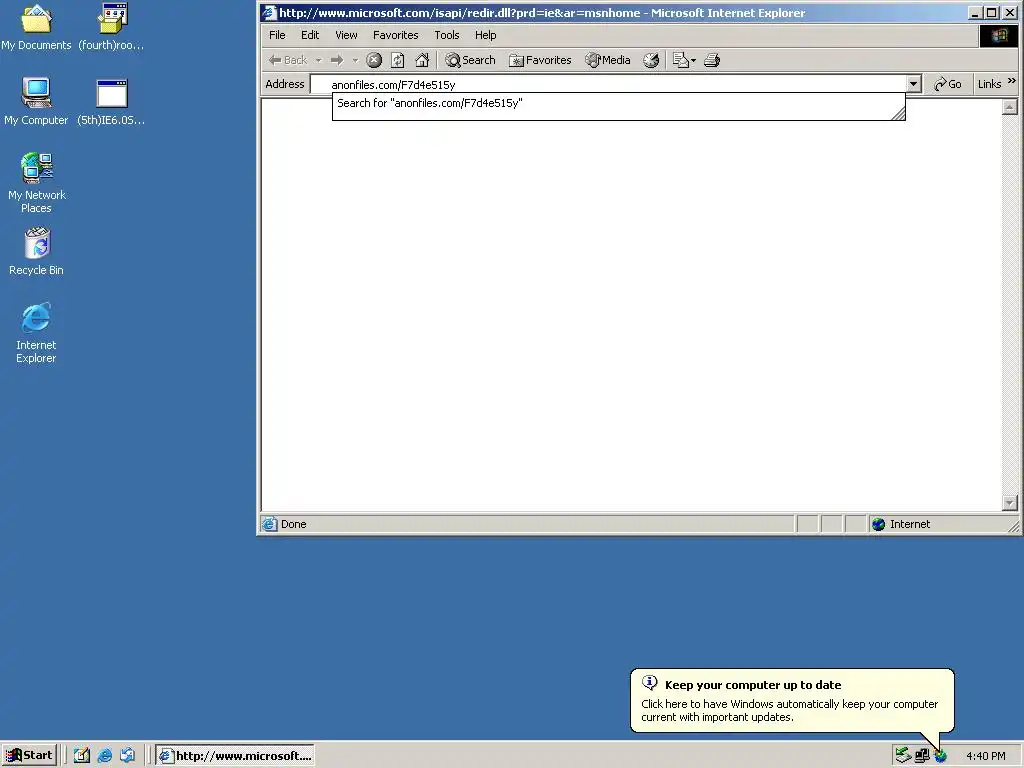Open the Favorites menu
Image resolution: width=1024 pixels, height=768 pixels.
tap(395, 35)
